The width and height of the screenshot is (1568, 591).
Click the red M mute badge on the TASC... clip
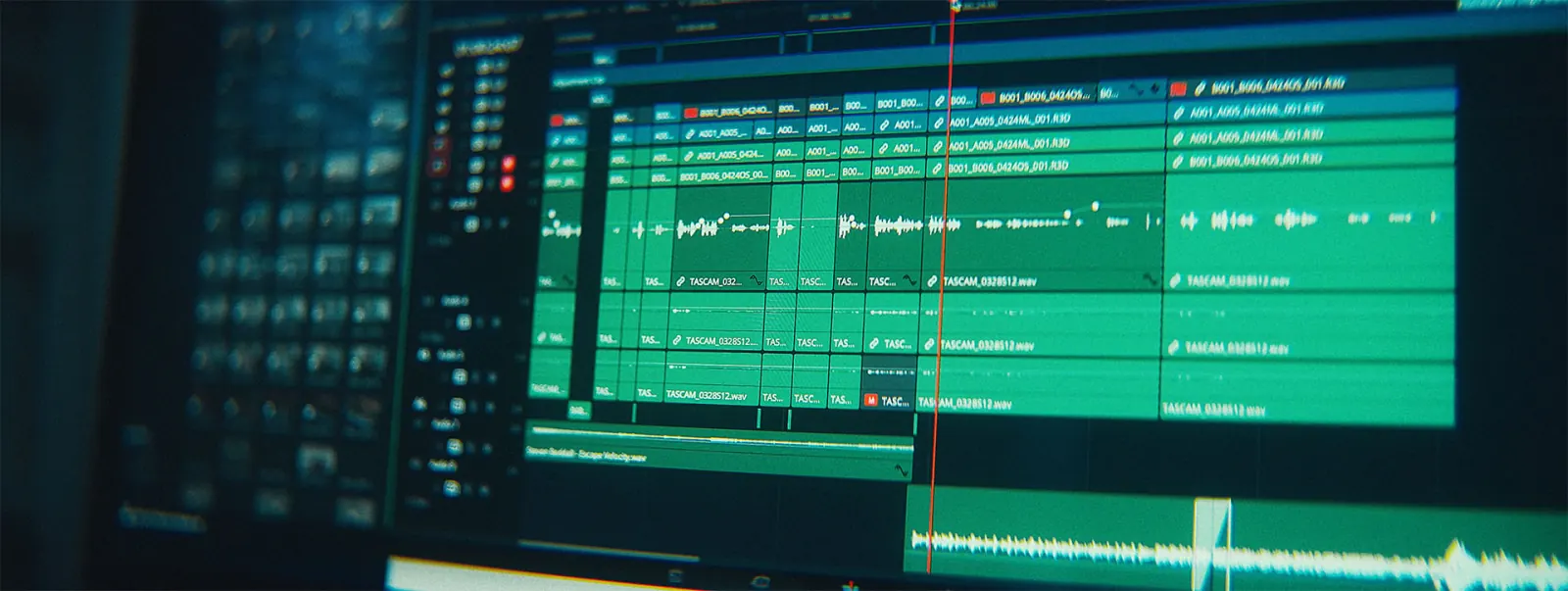(870, 401)
